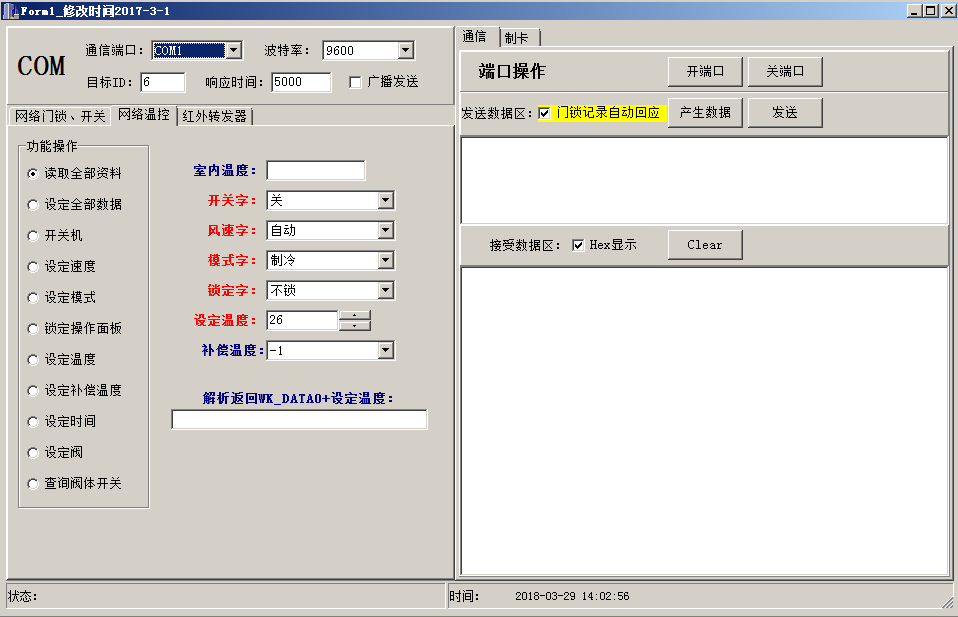The width and height of the screenshot is (958, 617).
Task: Open the 红外转发器 tab
Action: click(214, 116)
